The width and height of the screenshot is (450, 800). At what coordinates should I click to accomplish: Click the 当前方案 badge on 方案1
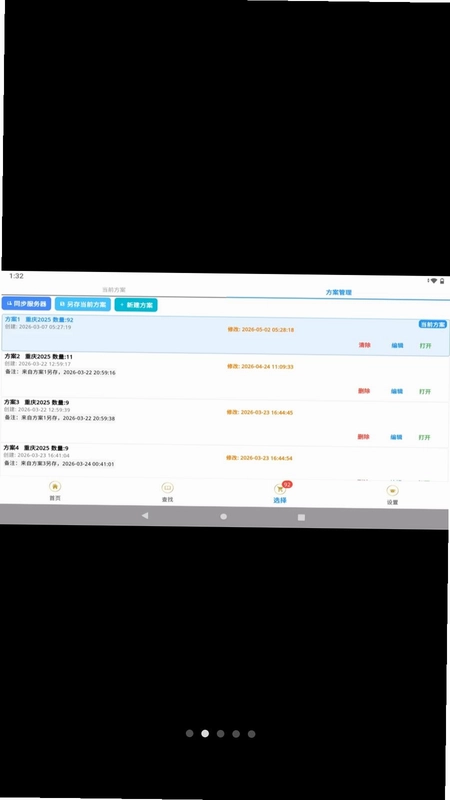pyautogui.click(x=433, y=324)
